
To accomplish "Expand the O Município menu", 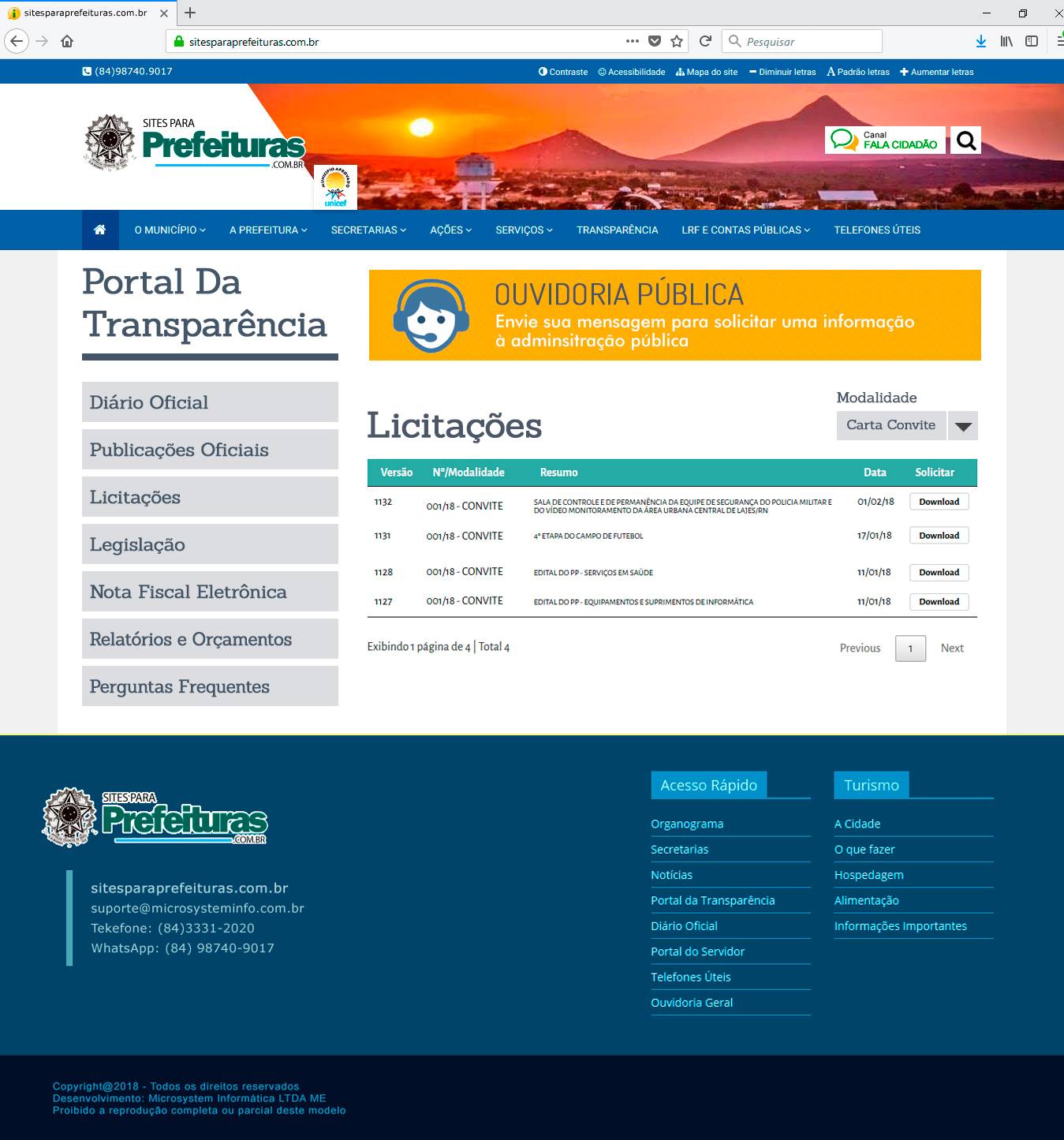I will tap(170, 230).
